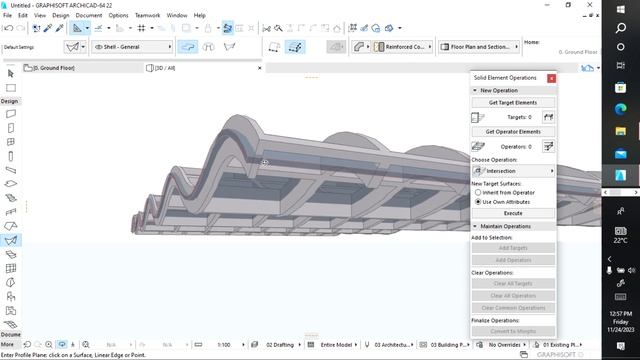Choose the Ruled shell geometry method
The height and width of the screenshot is (360, 640).
(229, 47)
